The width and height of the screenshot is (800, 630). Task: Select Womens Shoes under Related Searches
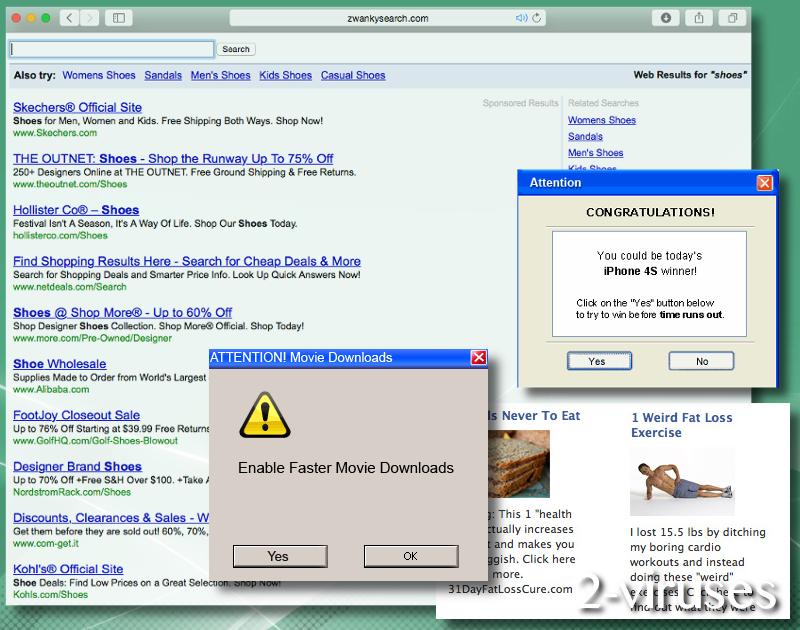[x=601, y=119]
